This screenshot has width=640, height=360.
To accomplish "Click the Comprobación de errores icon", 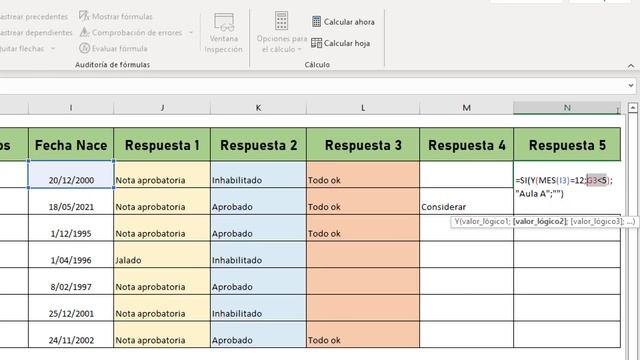I will (84, 32).
